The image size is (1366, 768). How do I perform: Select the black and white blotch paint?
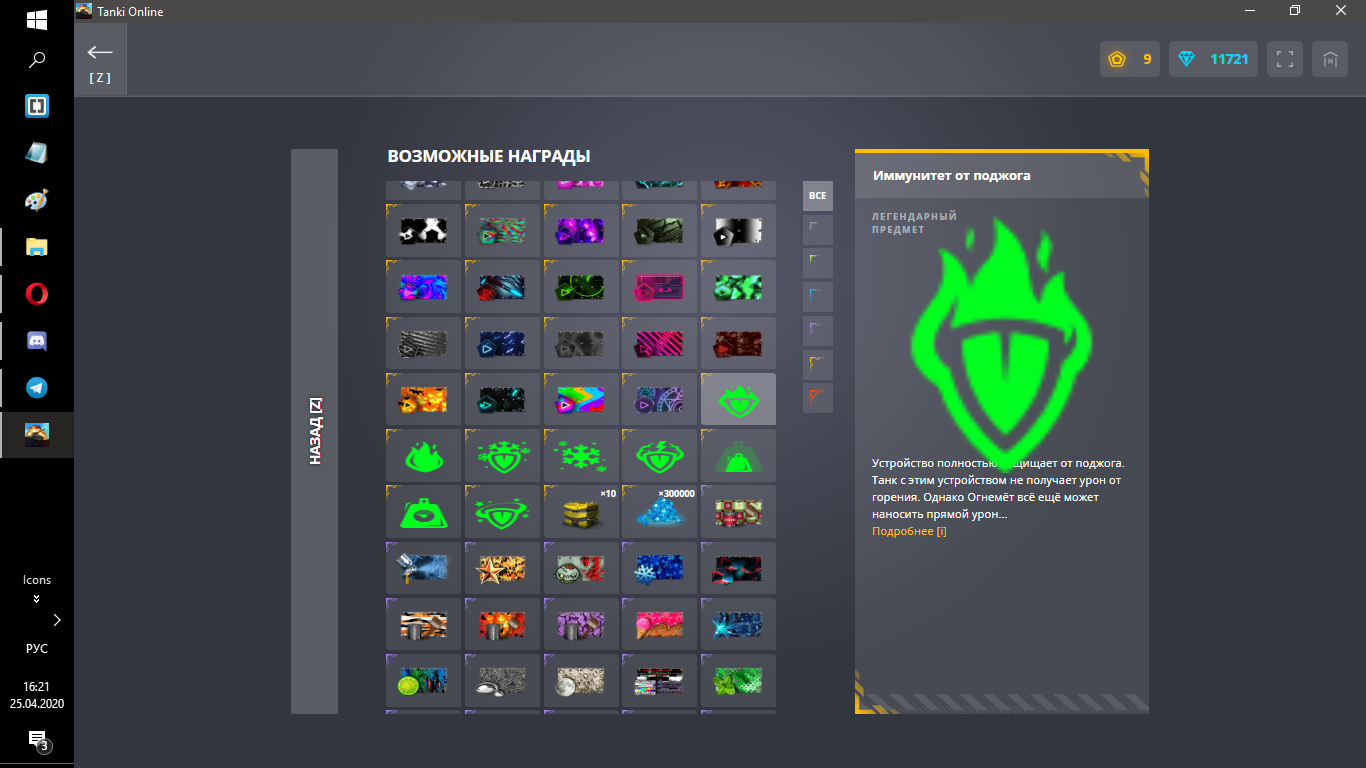[x=423, y=231]
